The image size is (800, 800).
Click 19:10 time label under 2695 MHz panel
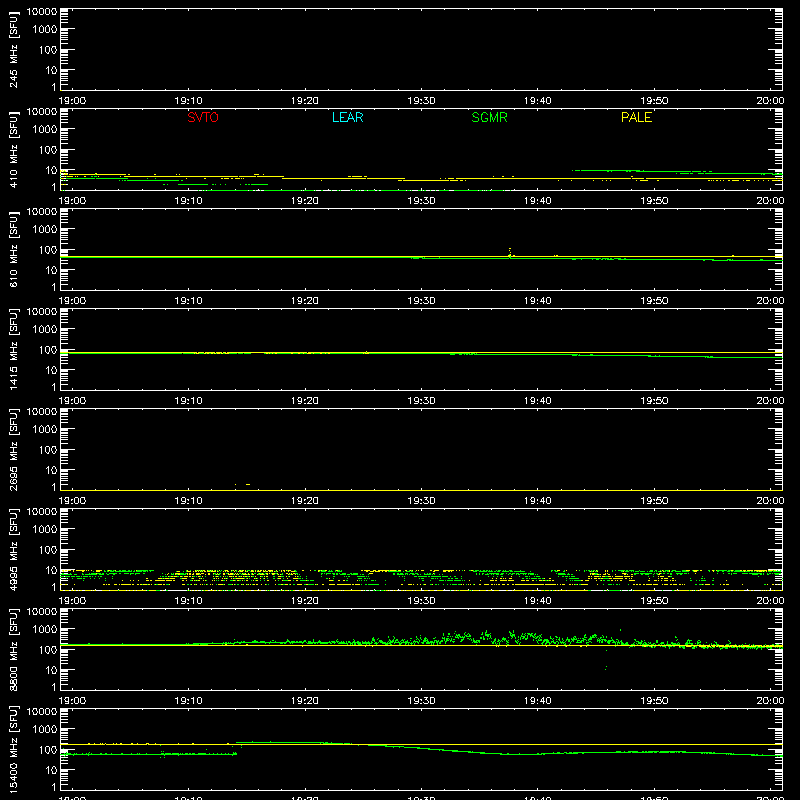(x=189, y=501)
